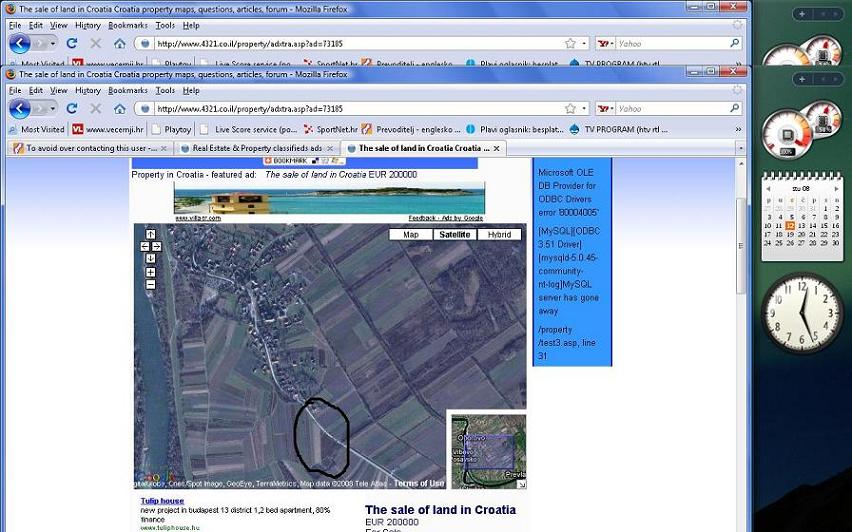Go back in the rear Firefox window

[x=20, y=43]
